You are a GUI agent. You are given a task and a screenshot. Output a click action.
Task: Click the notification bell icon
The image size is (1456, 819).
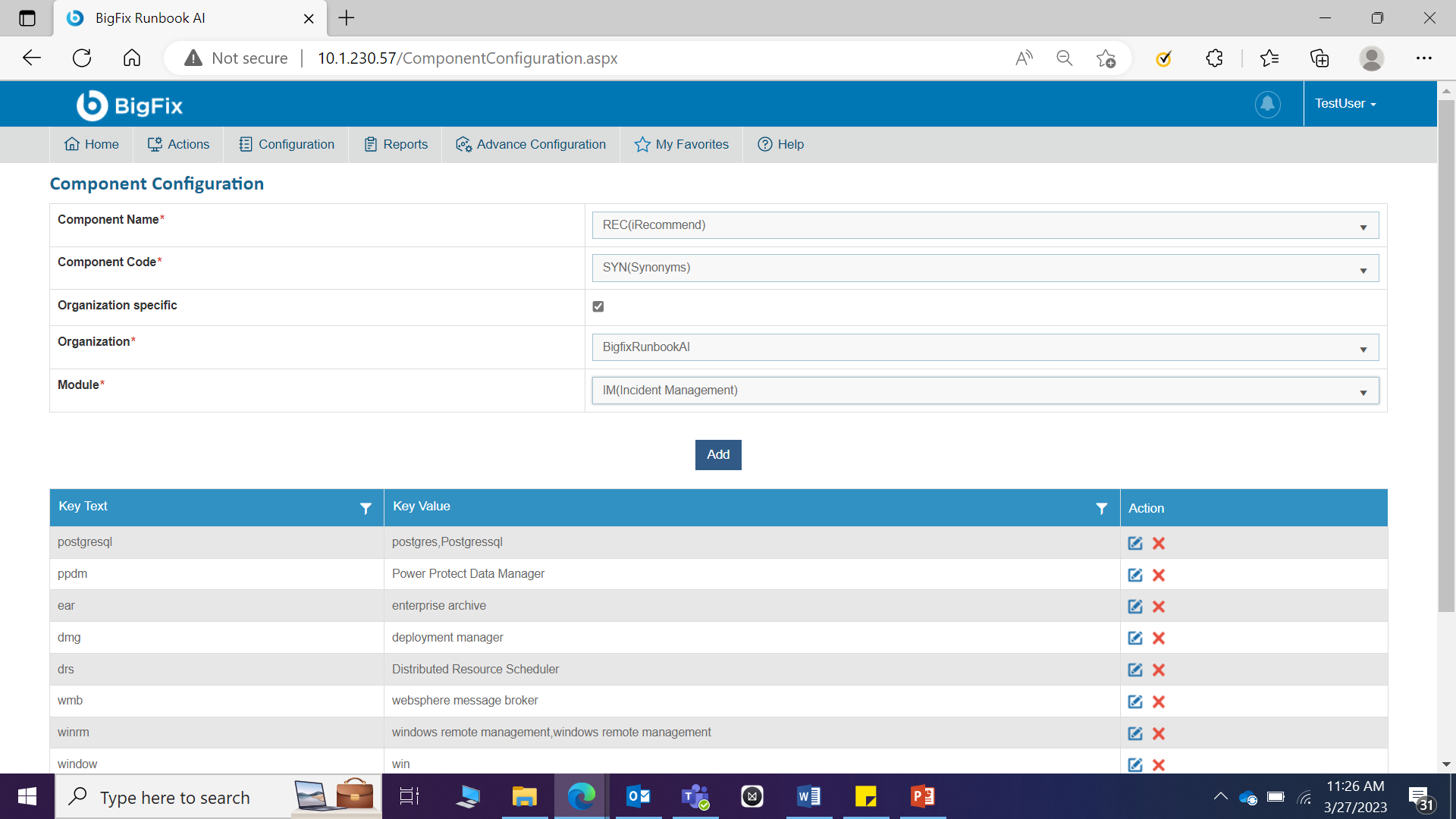point(1267,104)
